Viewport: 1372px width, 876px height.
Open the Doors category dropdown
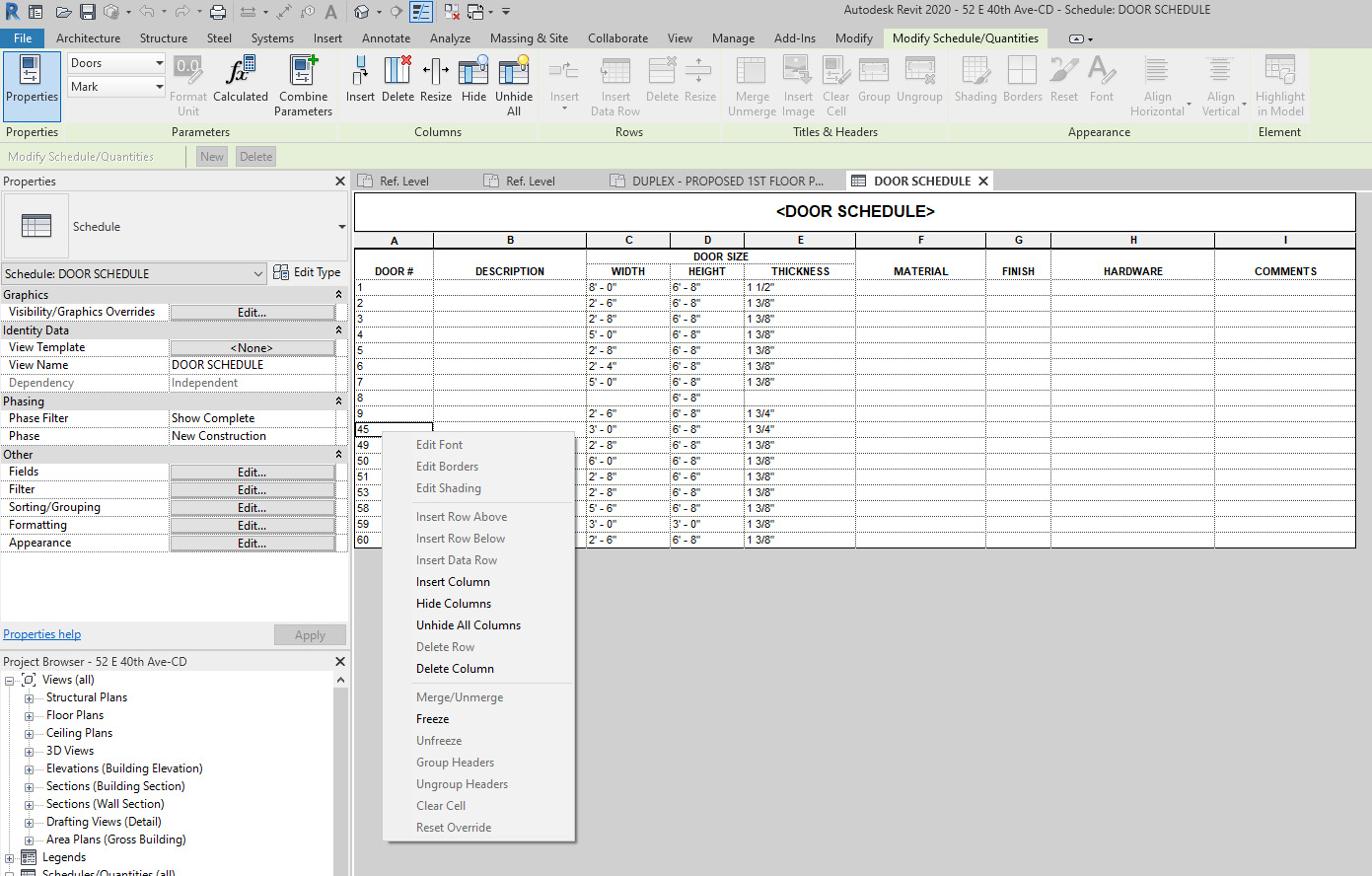click(159, 63)
